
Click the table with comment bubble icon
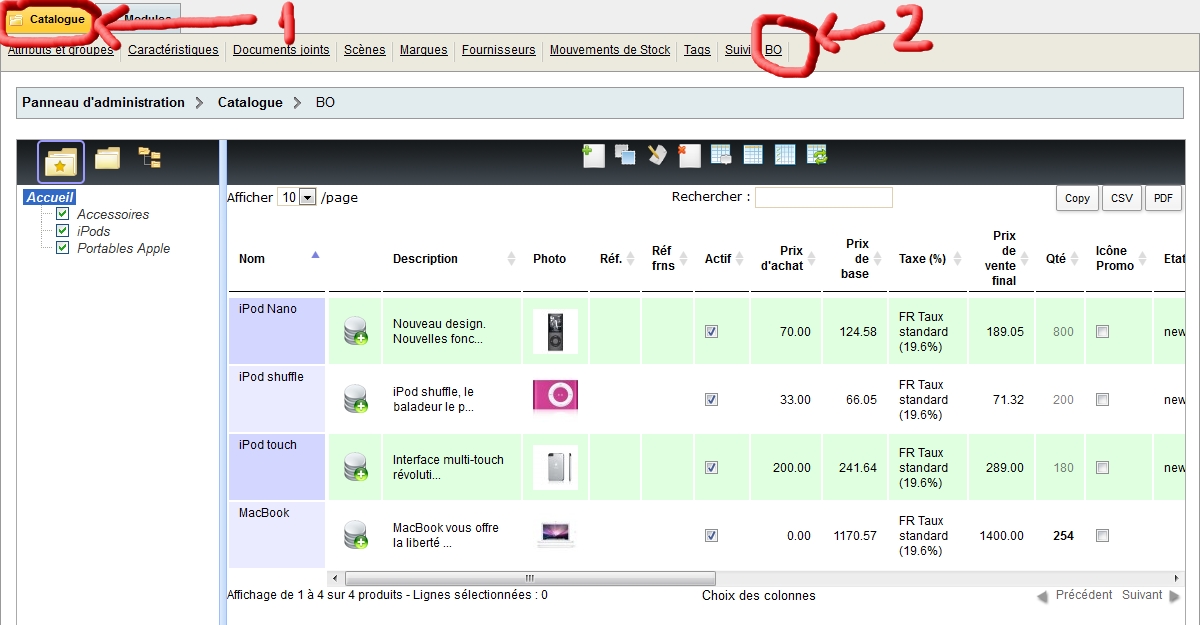tap(721, 155)
